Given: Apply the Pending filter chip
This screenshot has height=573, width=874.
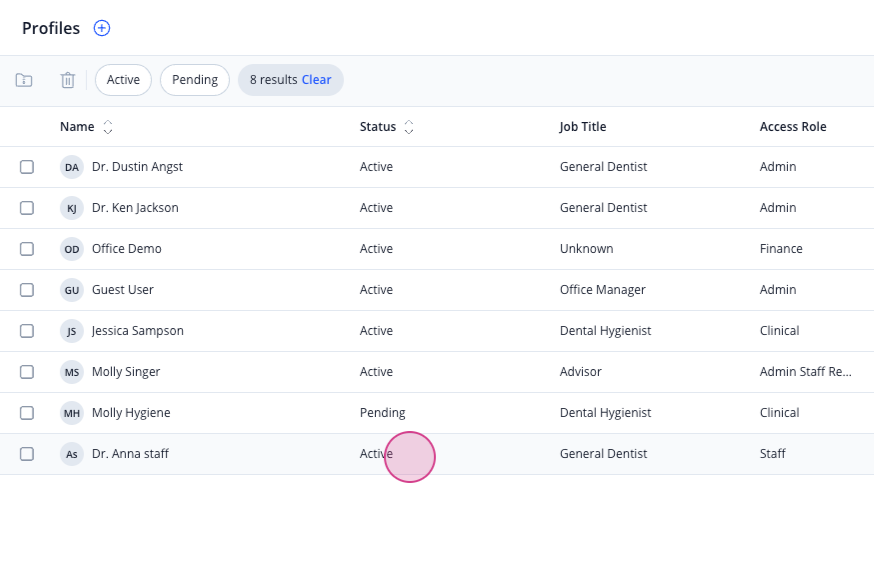Looking at the screenshot, I should [x=195, y=80].
